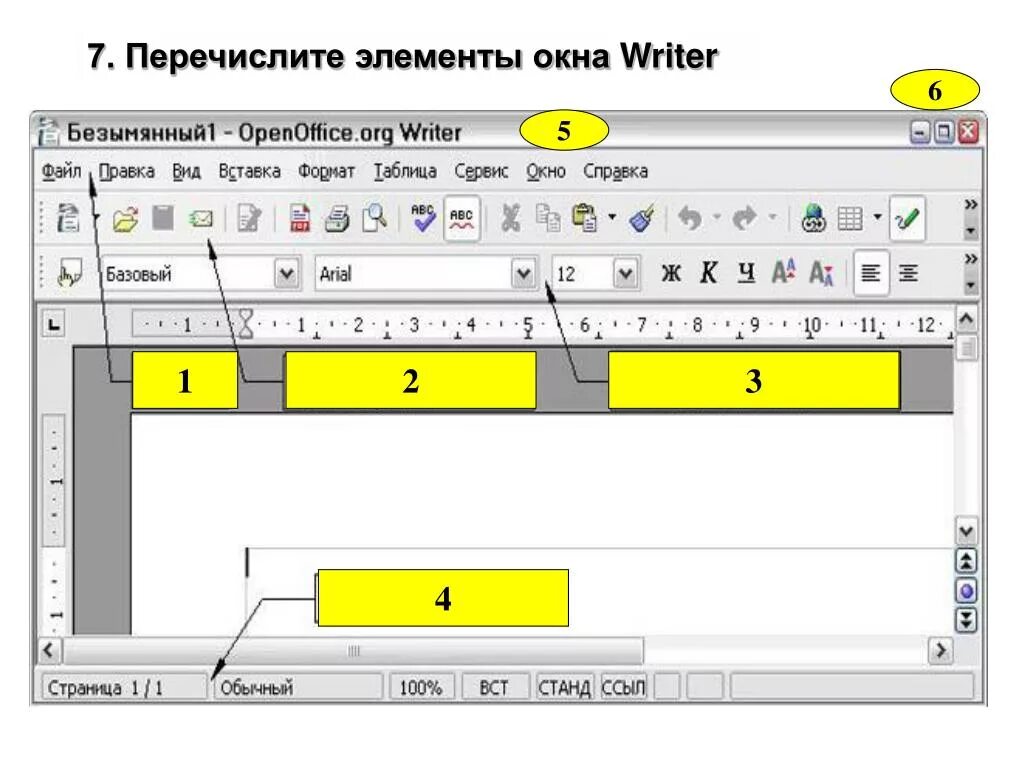Open the paragraph style dropdown Базовый

tap(286, 273)
